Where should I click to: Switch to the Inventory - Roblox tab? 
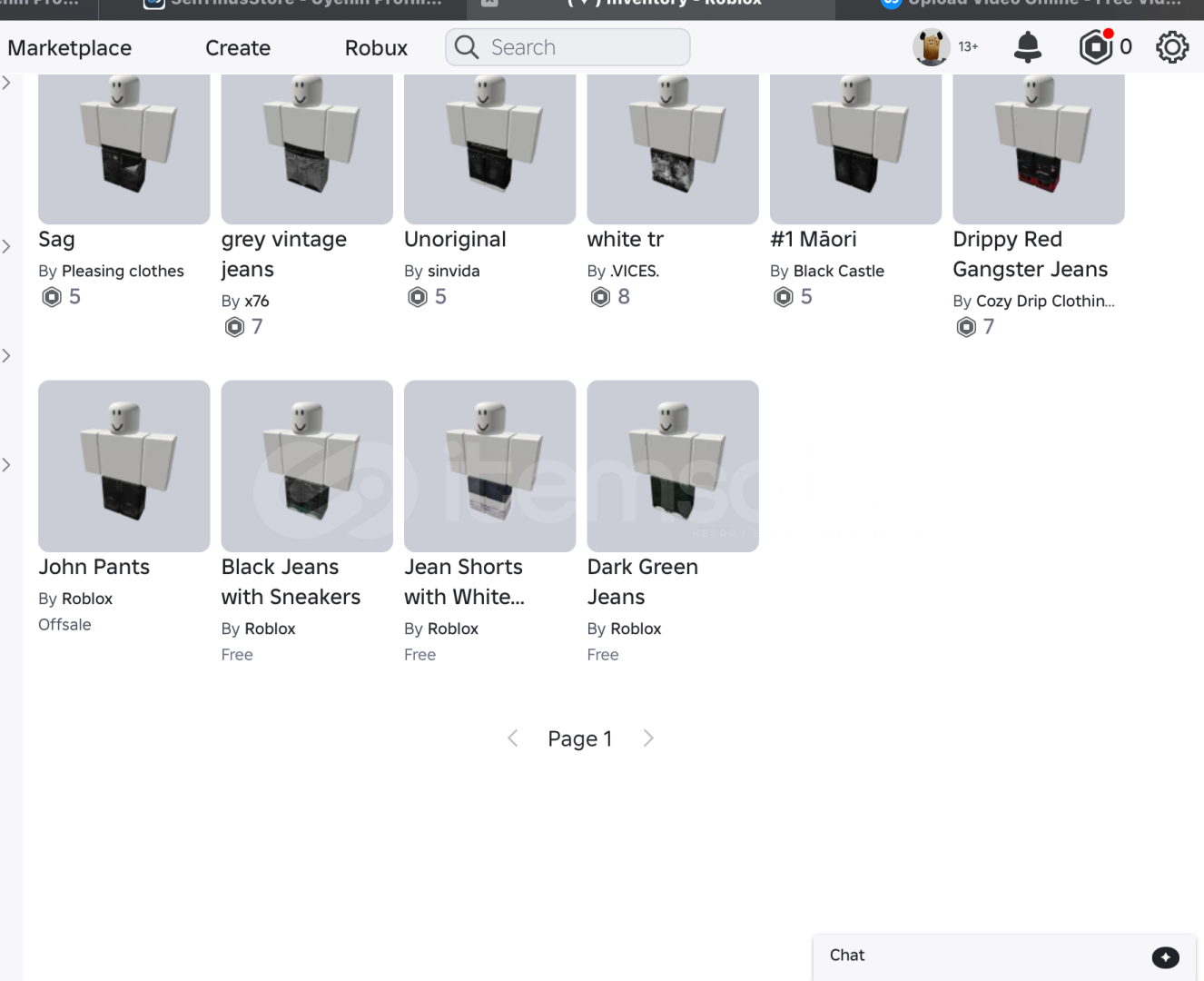[651, 9]
